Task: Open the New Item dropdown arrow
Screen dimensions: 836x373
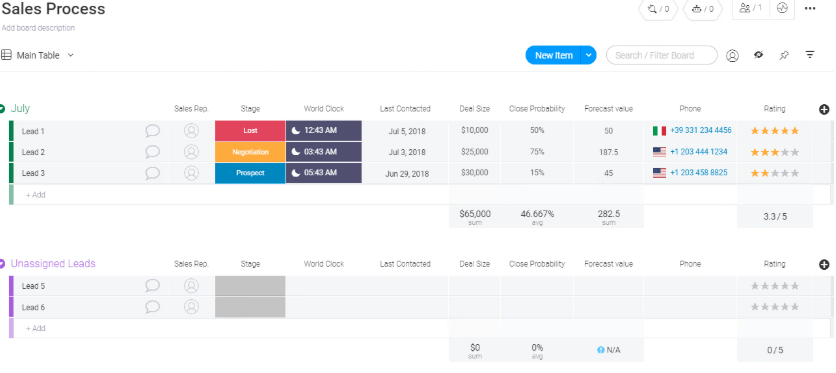Action: click(x=589, y=55)
